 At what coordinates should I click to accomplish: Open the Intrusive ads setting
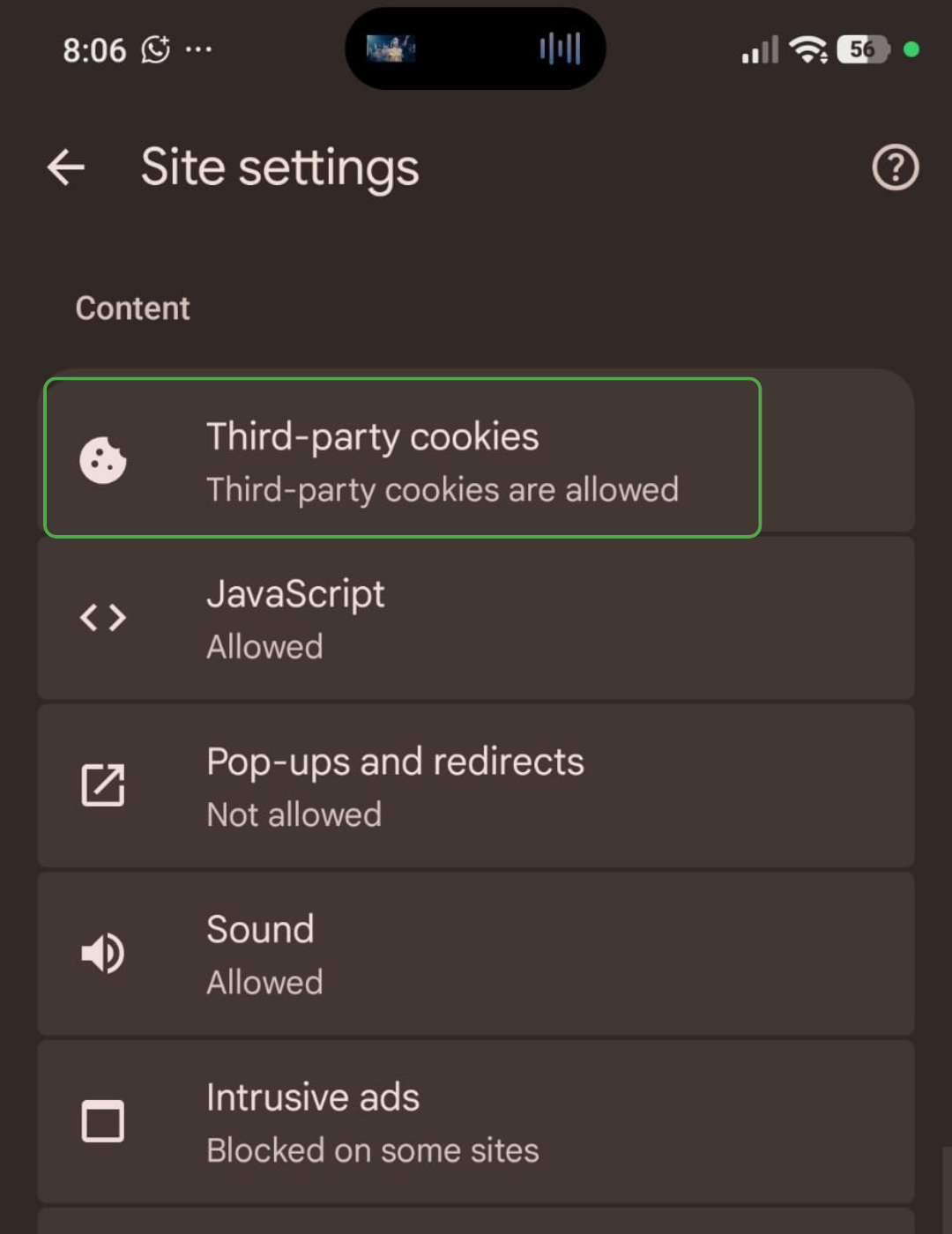coord(476,1121)
